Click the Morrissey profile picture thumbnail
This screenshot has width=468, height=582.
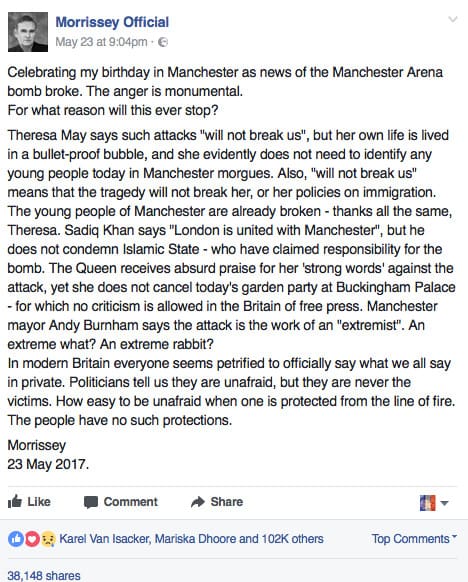pos(28,32)
